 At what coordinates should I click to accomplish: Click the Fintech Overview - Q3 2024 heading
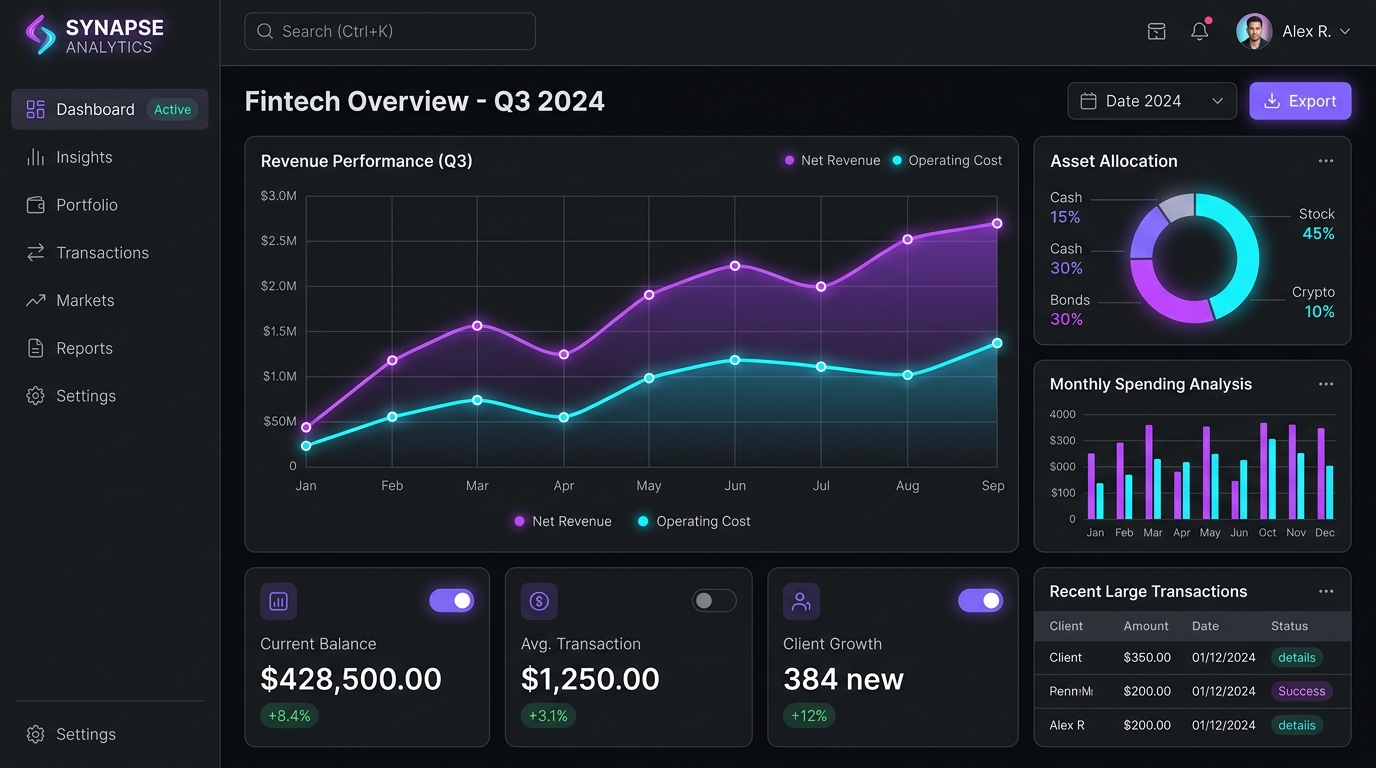[425, 101]
